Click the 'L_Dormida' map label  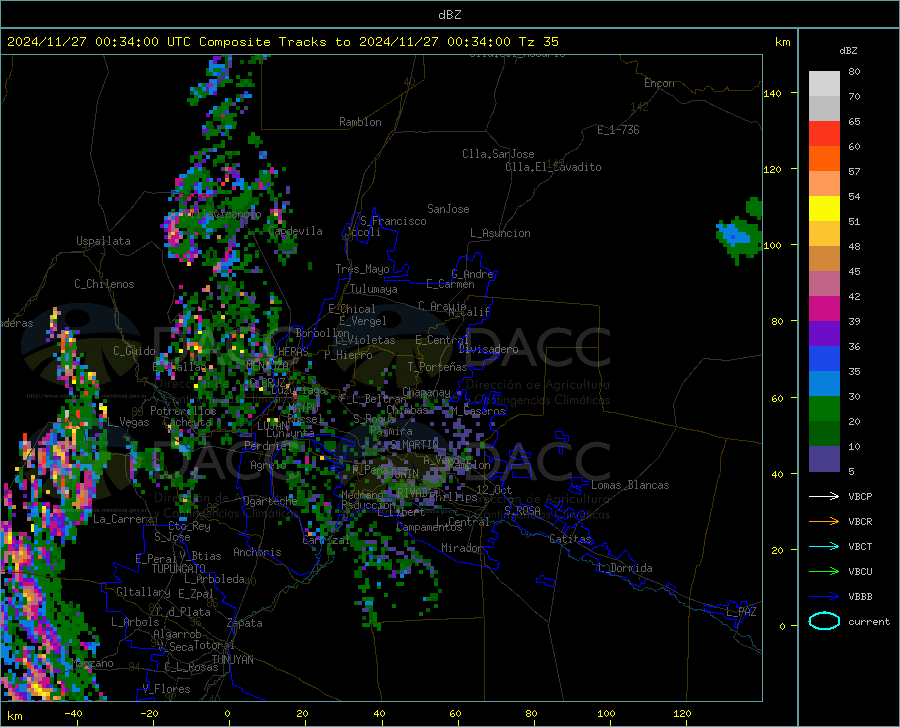pyautogui.click(x=624, y=568)
